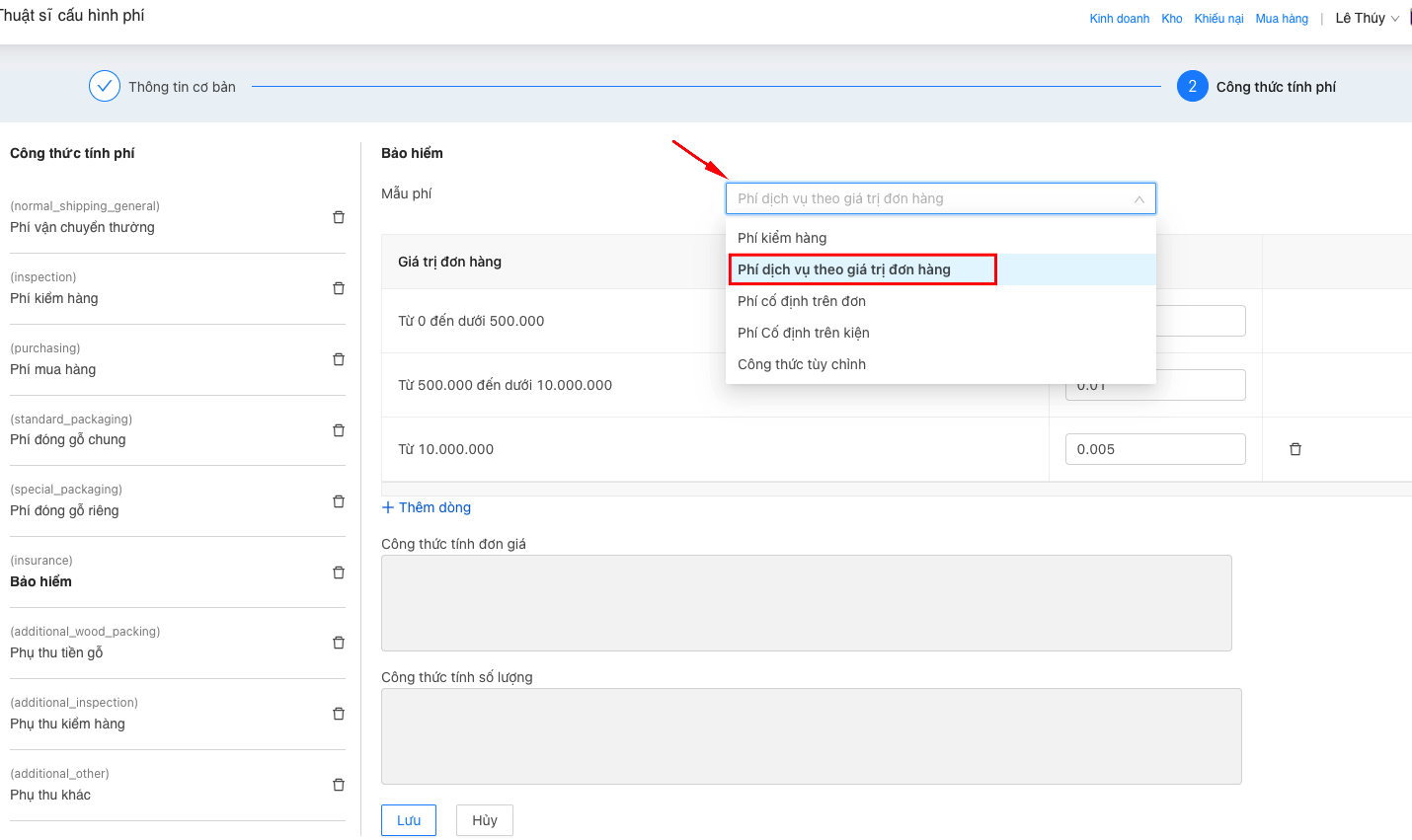The image size is (1412, 840).
Task: Delete the Phí đóng gỗ chung entry
Action: (339, 430)
